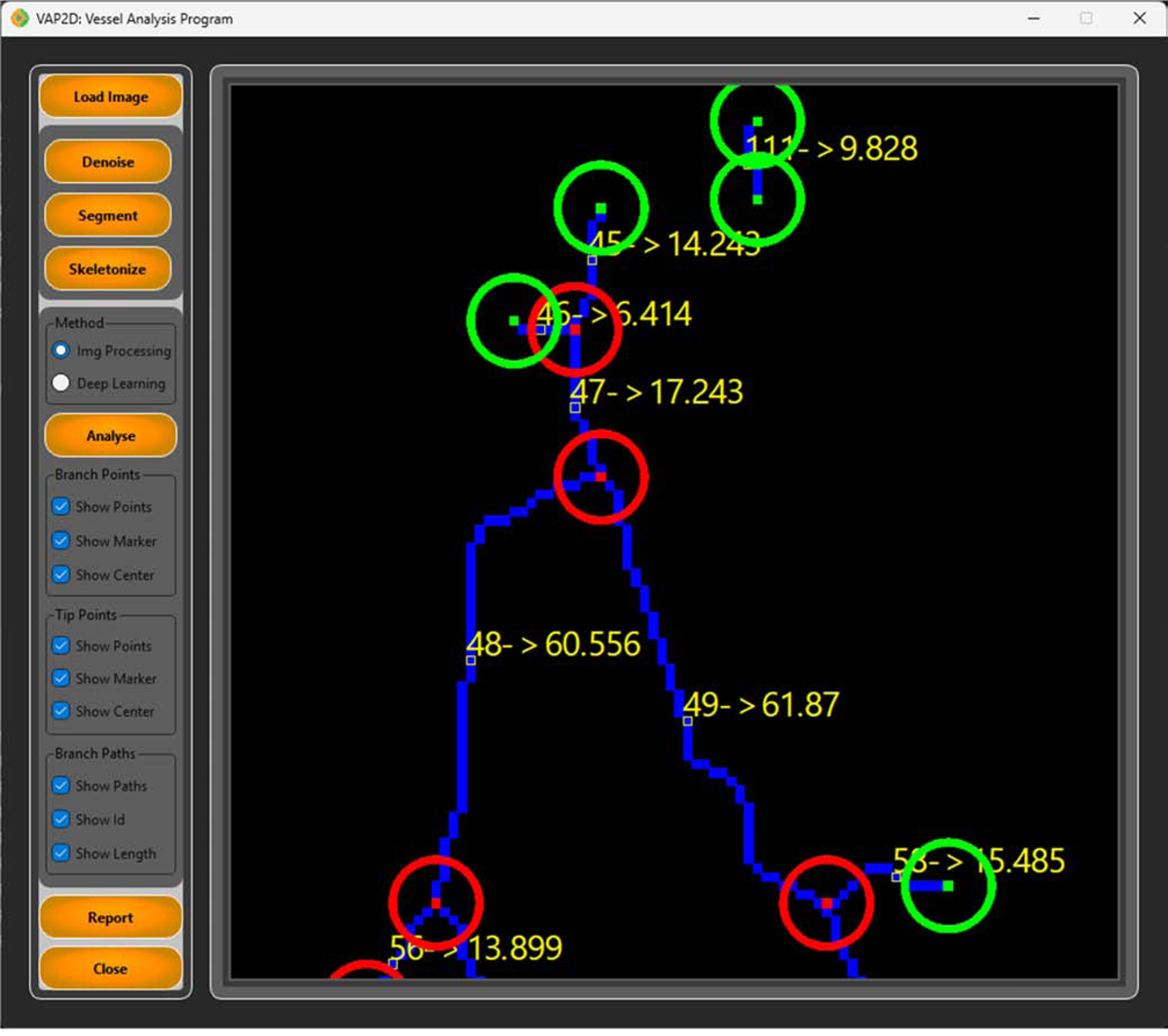Open the Report
The image size is (1168, 1036).
click(x=110, y=917)
